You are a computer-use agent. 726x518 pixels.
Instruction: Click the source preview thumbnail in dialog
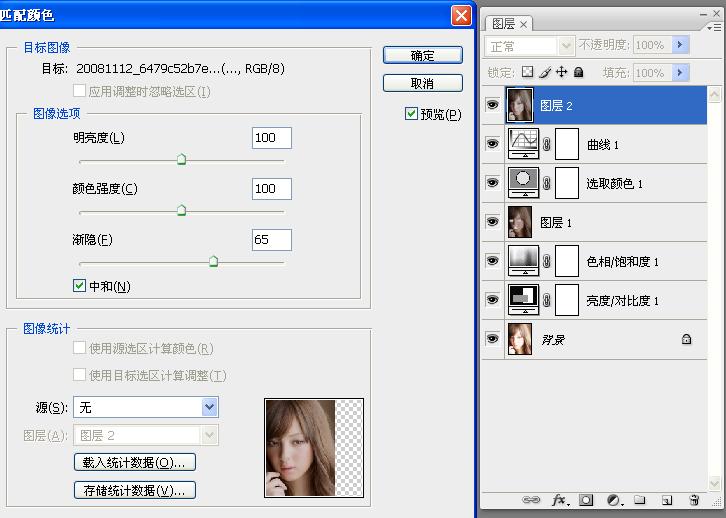[314, 448]
